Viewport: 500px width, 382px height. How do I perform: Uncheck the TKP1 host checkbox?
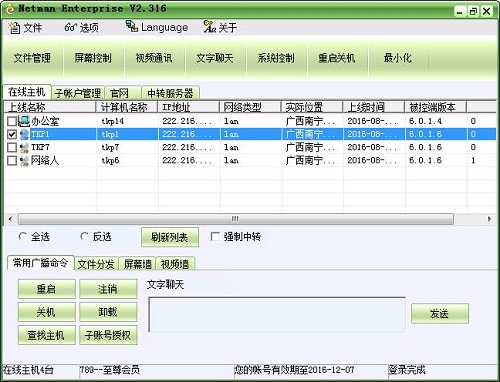pyautogui.click(x=12, y=134)
